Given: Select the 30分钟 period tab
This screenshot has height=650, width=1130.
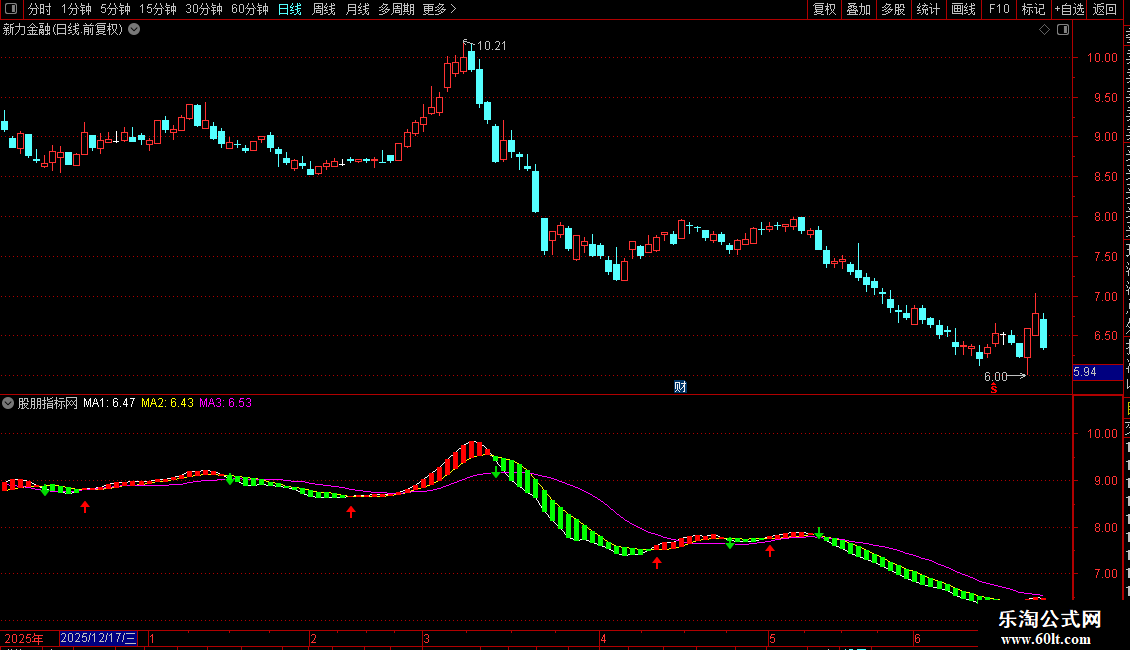Looking at the screenshot, I should [204, 9].
